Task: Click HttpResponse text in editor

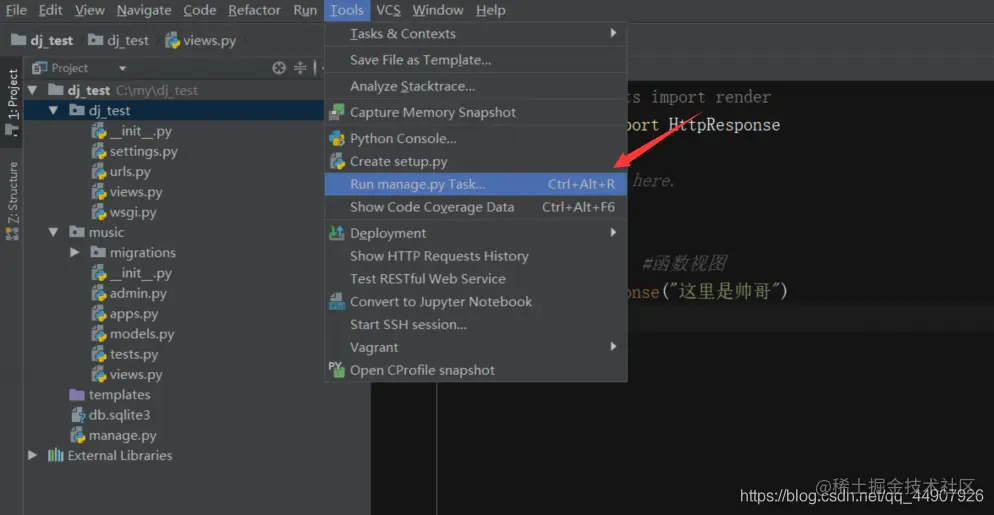Action: tap(724, 125)
